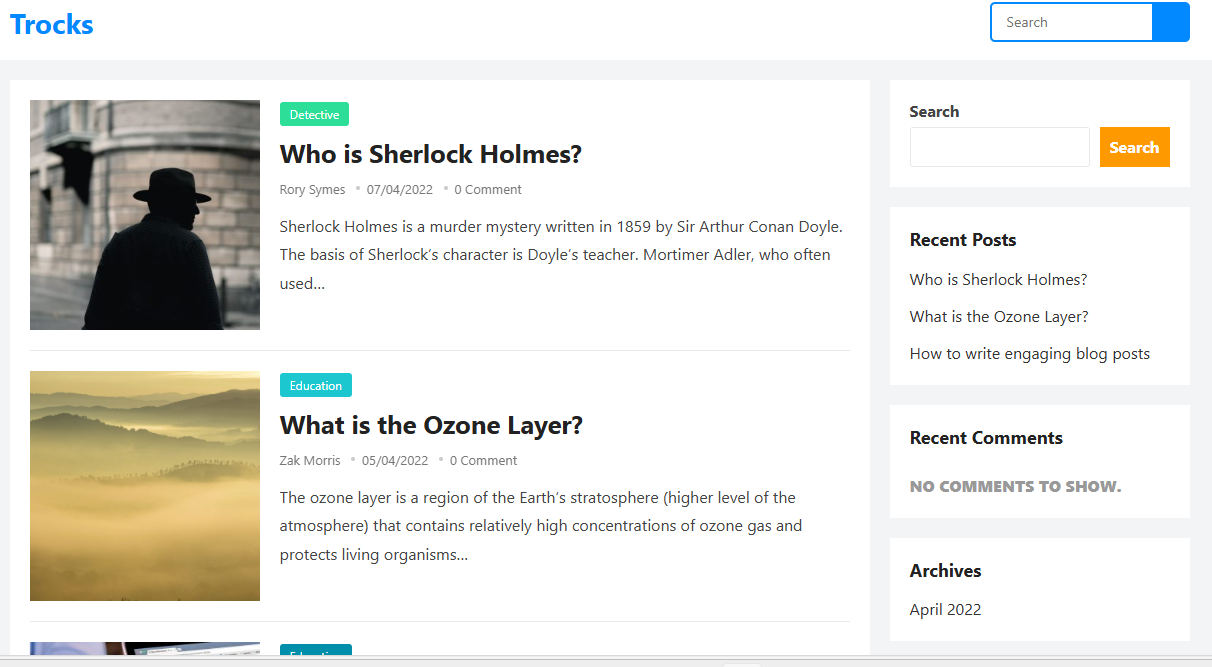
Task: Open recent post "What is the Ozone Layer?" in sidebar
Action: 999,317
